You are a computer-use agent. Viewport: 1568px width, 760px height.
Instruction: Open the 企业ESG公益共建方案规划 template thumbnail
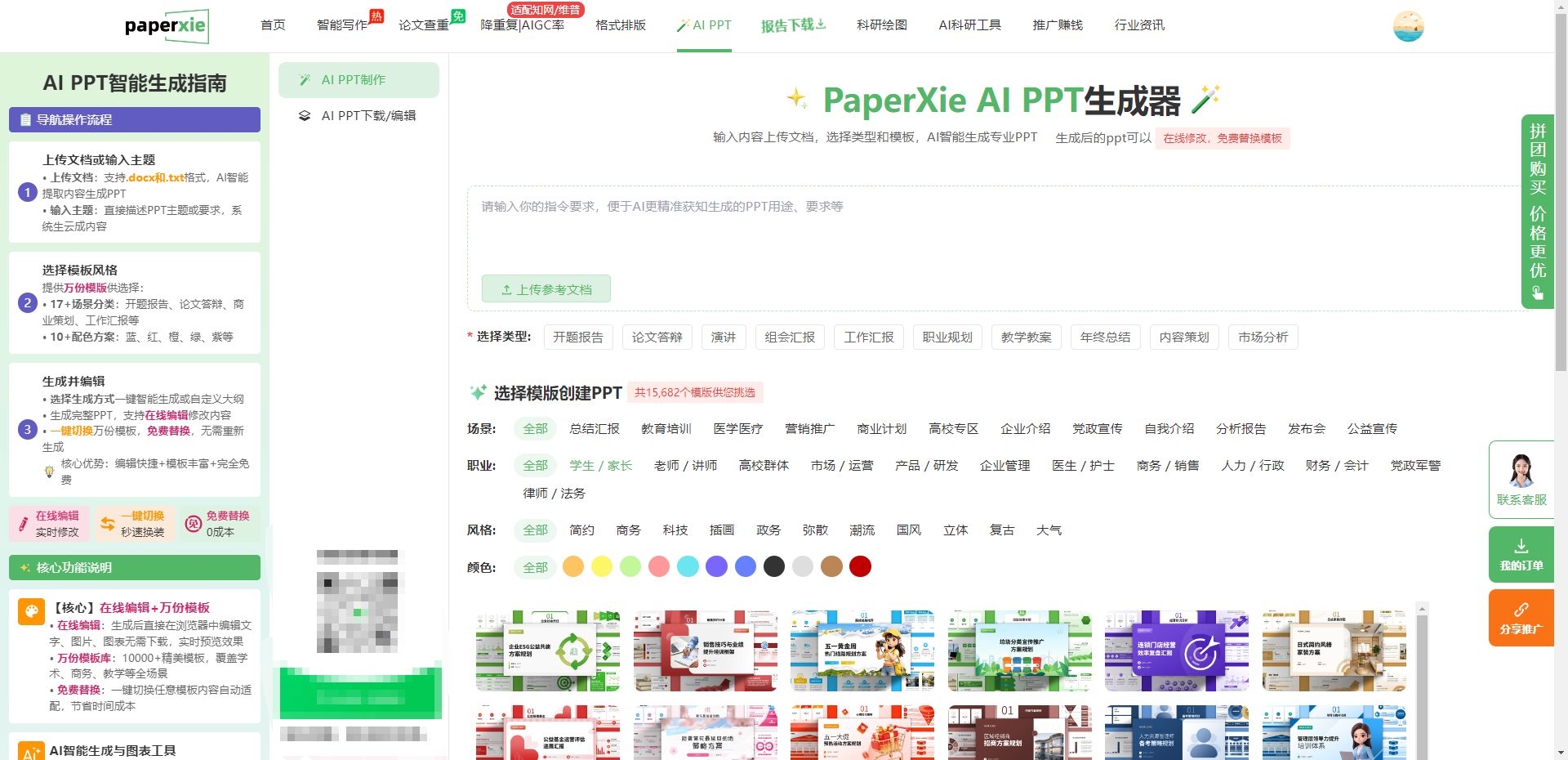click(548, 650)
